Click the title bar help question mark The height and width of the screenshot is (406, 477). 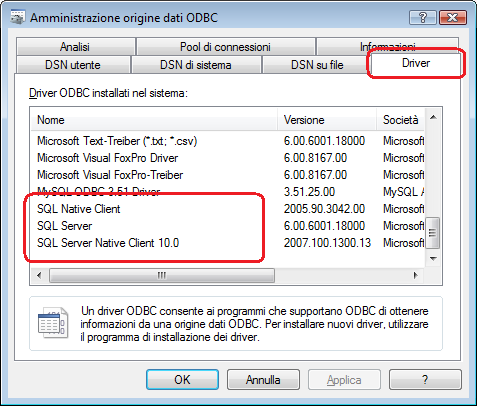pos(423,17)
